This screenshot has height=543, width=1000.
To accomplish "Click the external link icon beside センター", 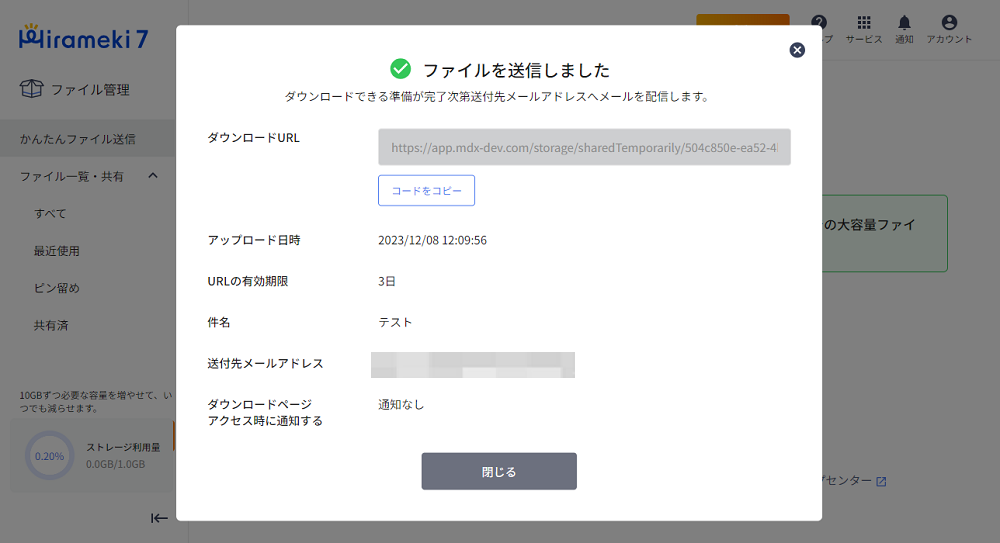I will (x=881, y=481).
